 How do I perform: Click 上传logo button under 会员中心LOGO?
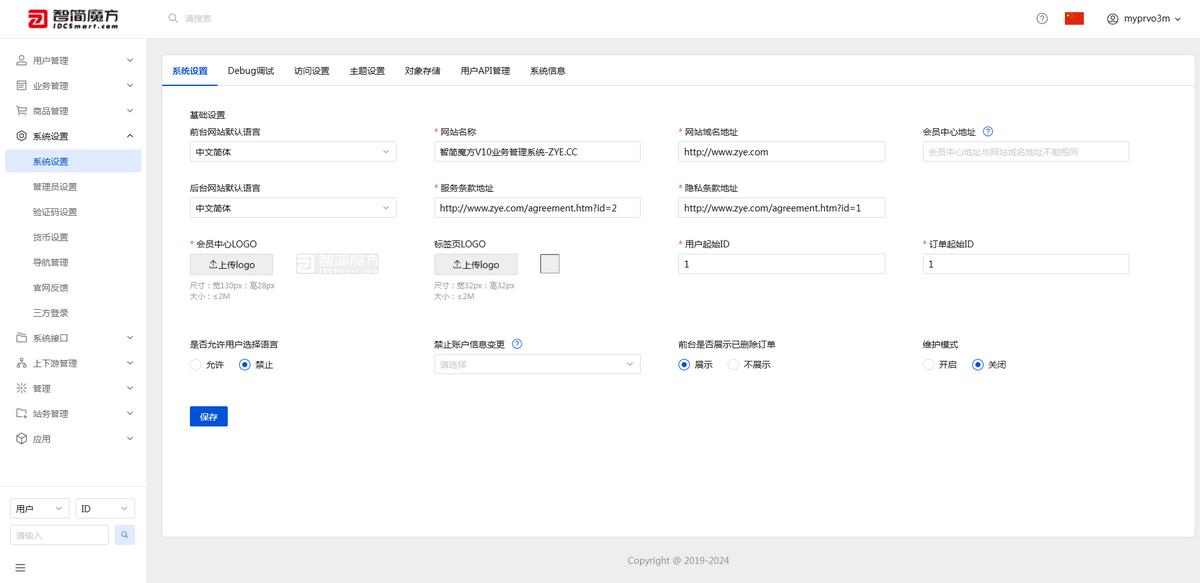pyautogui.click(x=231, y=264)
